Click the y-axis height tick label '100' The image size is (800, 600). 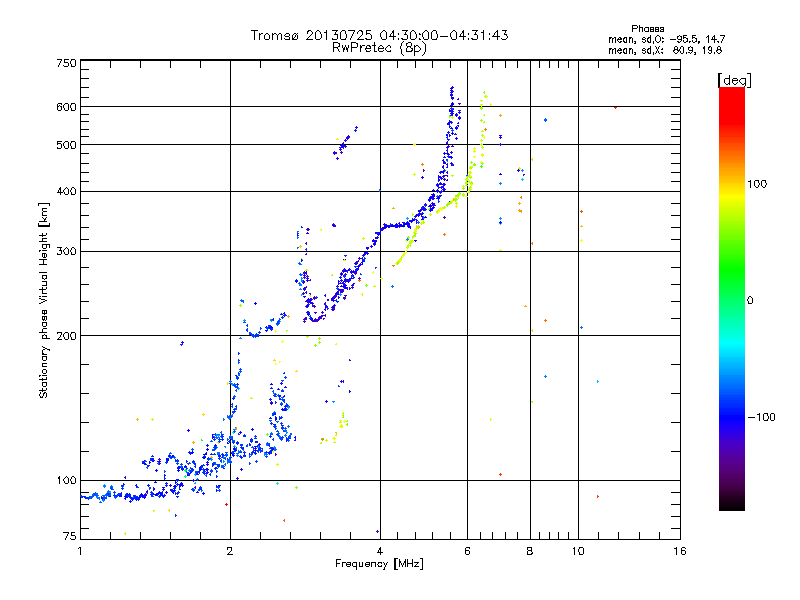pos(66,480)
